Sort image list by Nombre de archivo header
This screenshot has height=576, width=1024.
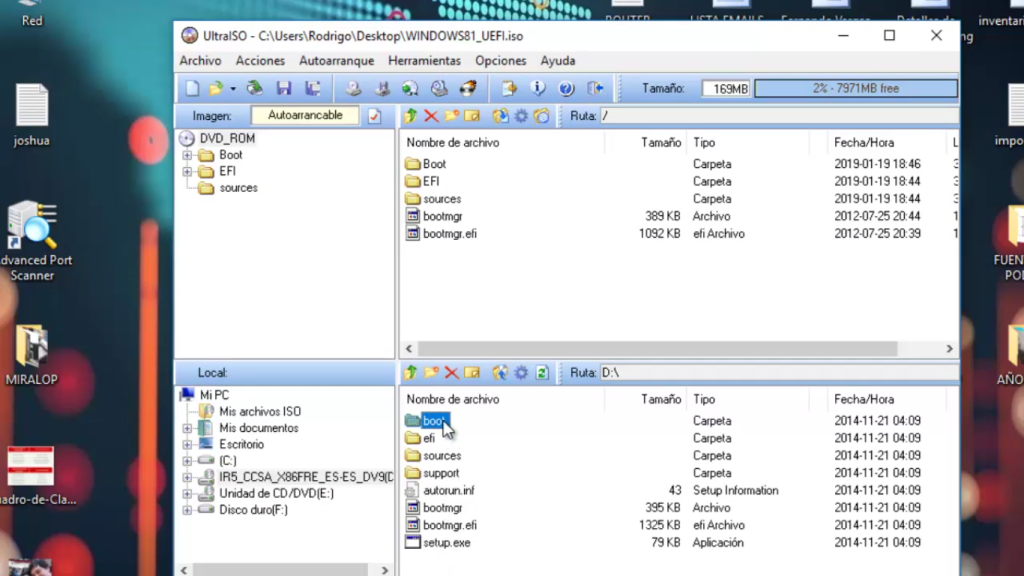coord(453,142)
